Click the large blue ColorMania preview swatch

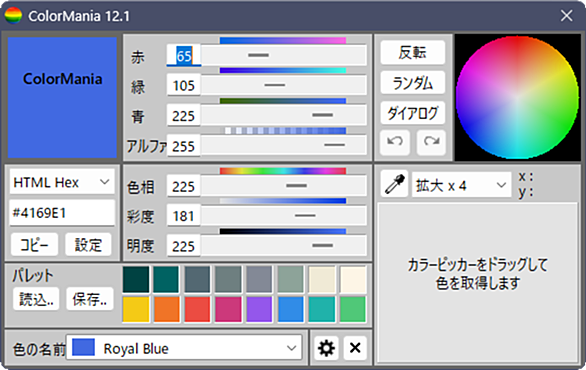(62, 98)
